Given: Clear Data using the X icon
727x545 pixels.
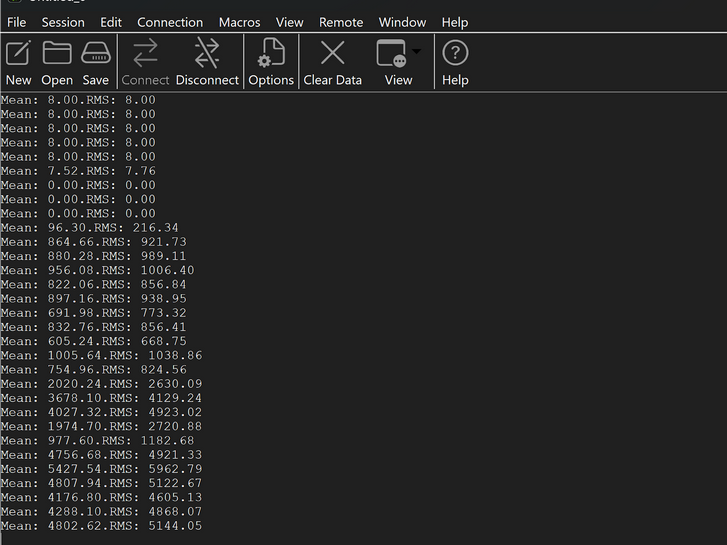Looking at the screenshot, I should (x=332, y=53).
